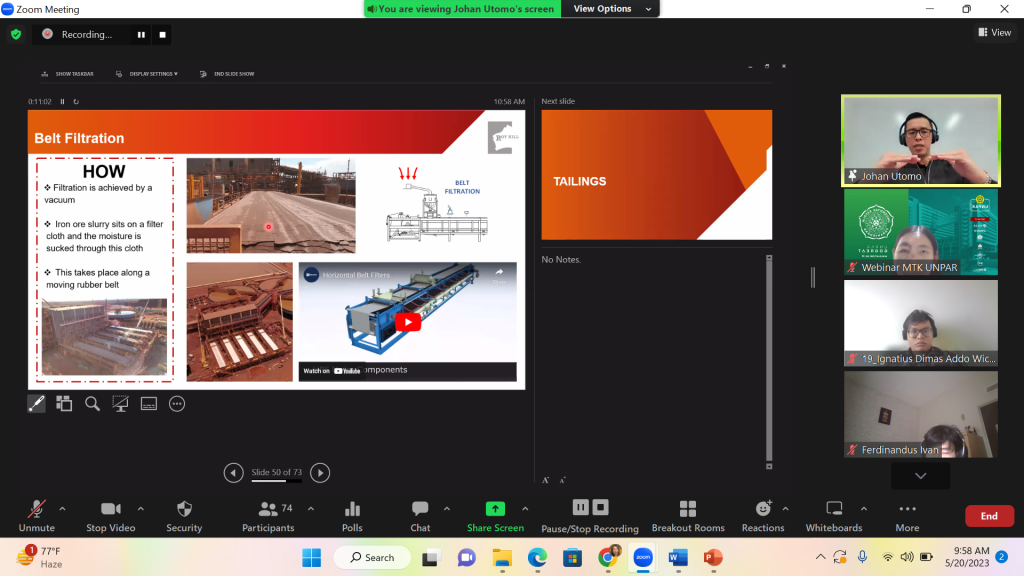Click the red End button

988,516
